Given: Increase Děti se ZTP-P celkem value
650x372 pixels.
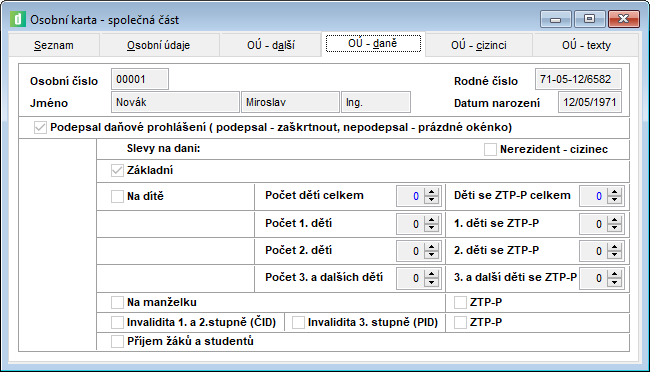Looking at the screenshot, I should pos(614,192).
